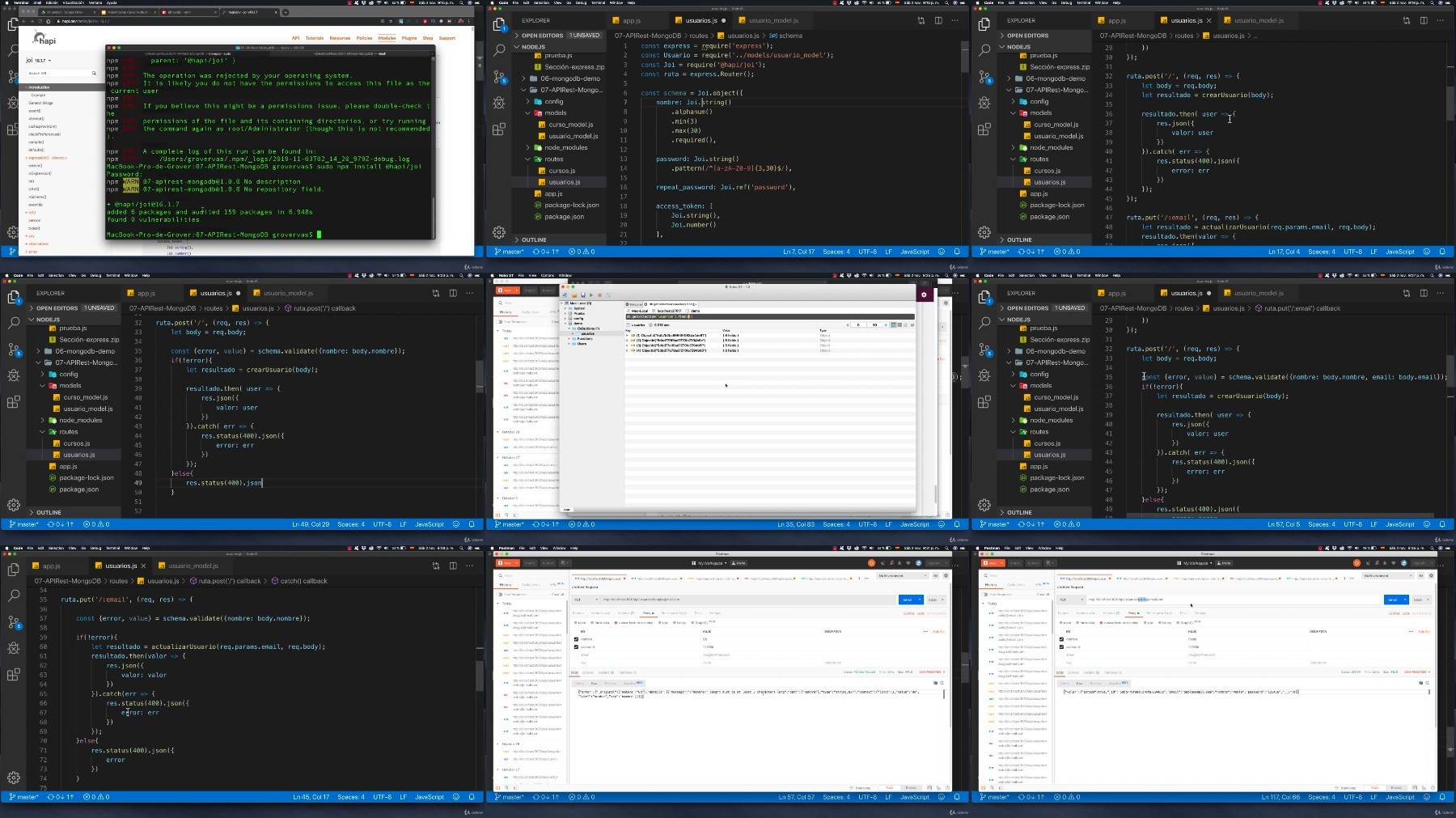The height and width of the screenshot is (818, 1456).
Task: Click notification bell in 'Ln 7, Col 17' status bar
Action: click(x=957, y=252)
